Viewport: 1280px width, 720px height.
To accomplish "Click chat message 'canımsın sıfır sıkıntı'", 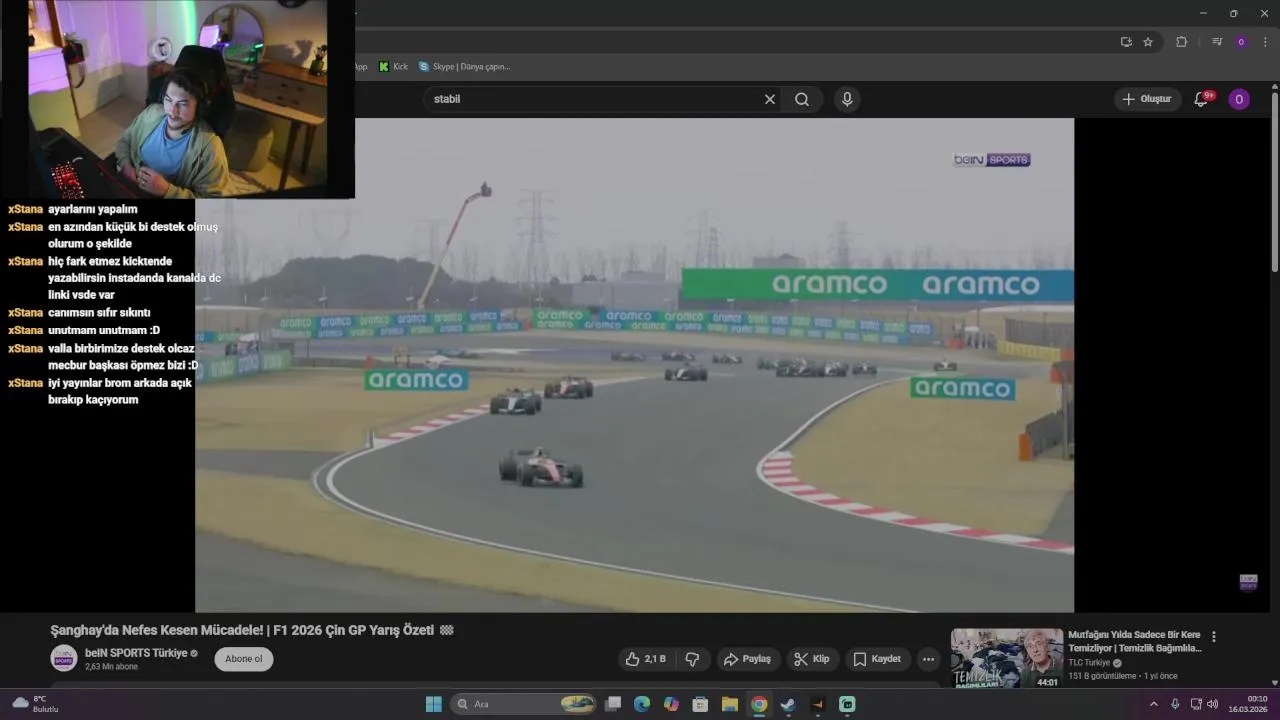I will [x=99, y=313].
